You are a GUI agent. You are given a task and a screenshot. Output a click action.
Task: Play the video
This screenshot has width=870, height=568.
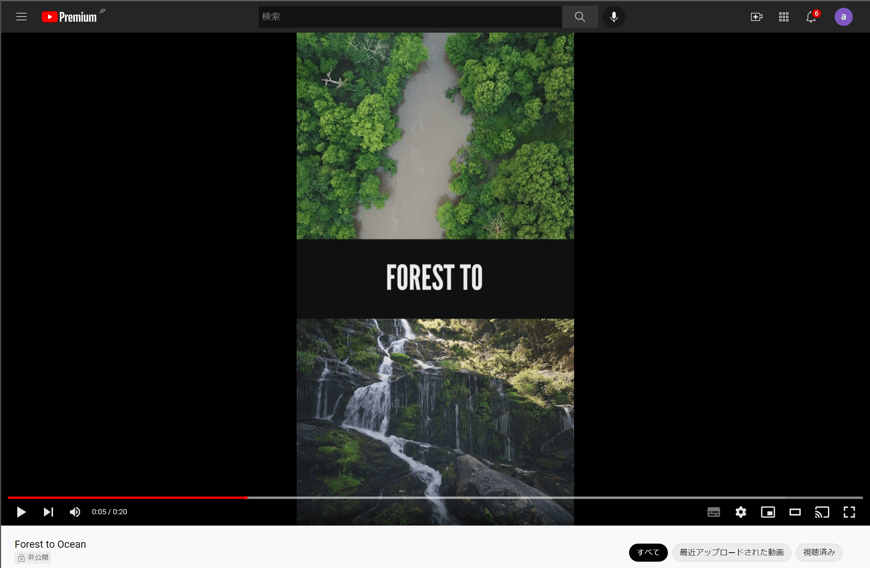pyautogui.click(x=21, y=512)
